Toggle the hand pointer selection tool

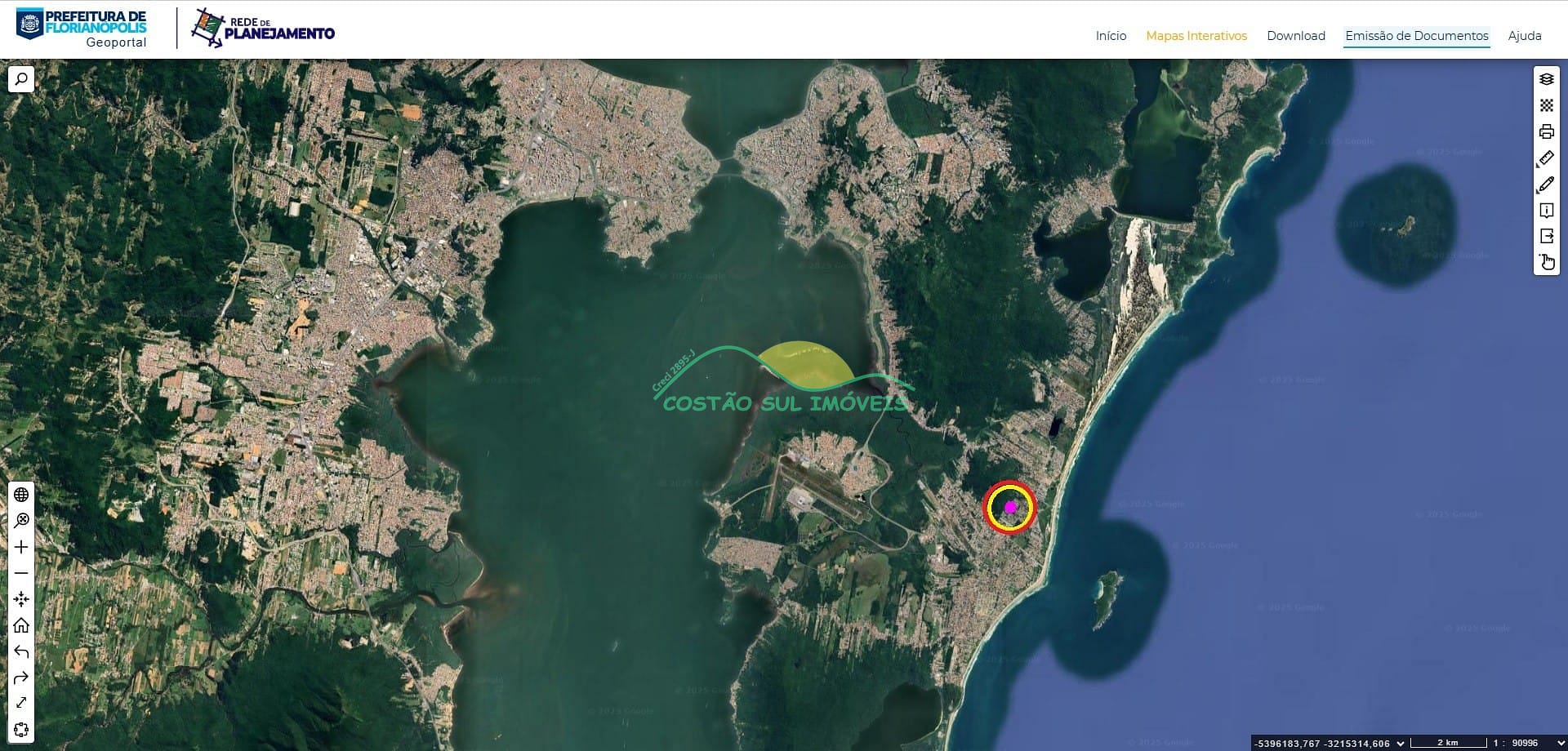tap(1546, 263)
